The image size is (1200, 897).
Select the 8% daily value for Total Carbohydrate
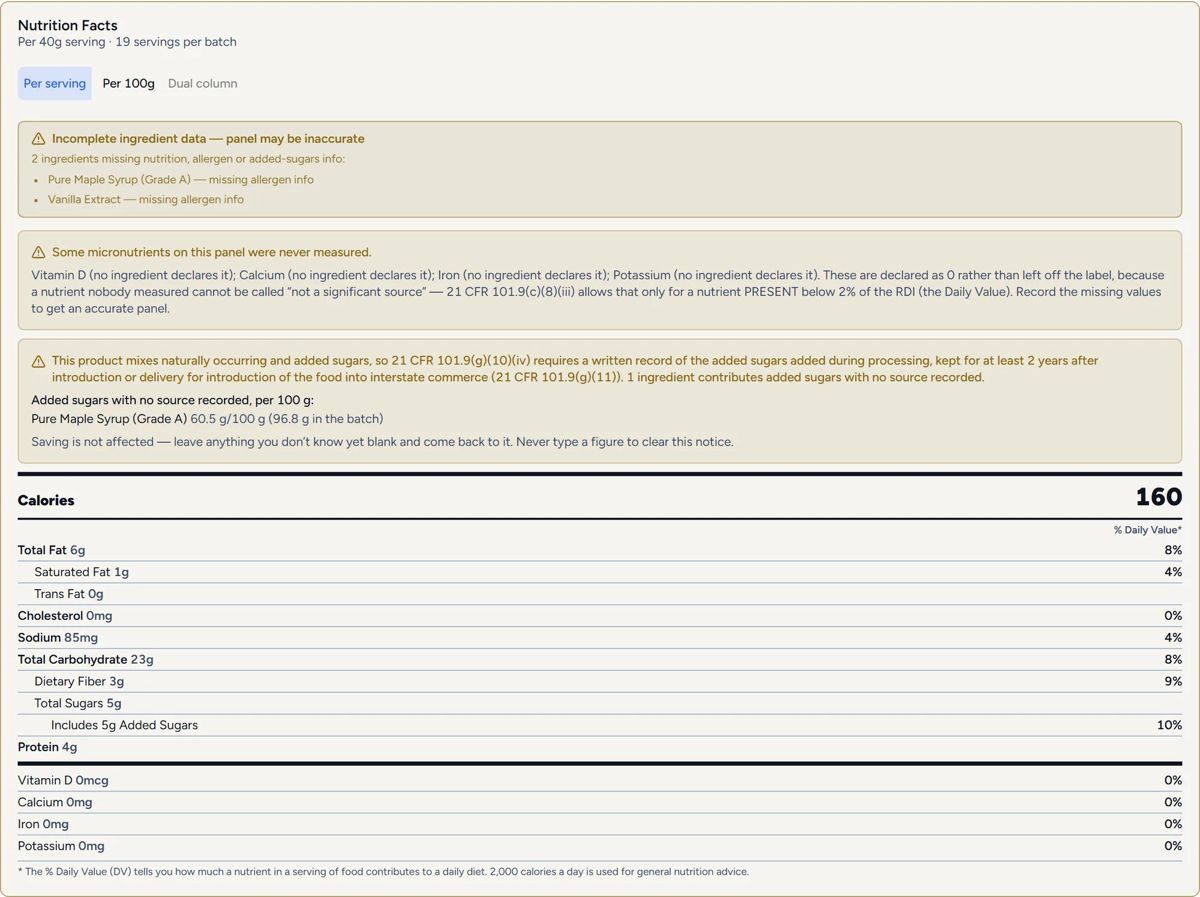tap(1173, 660)
